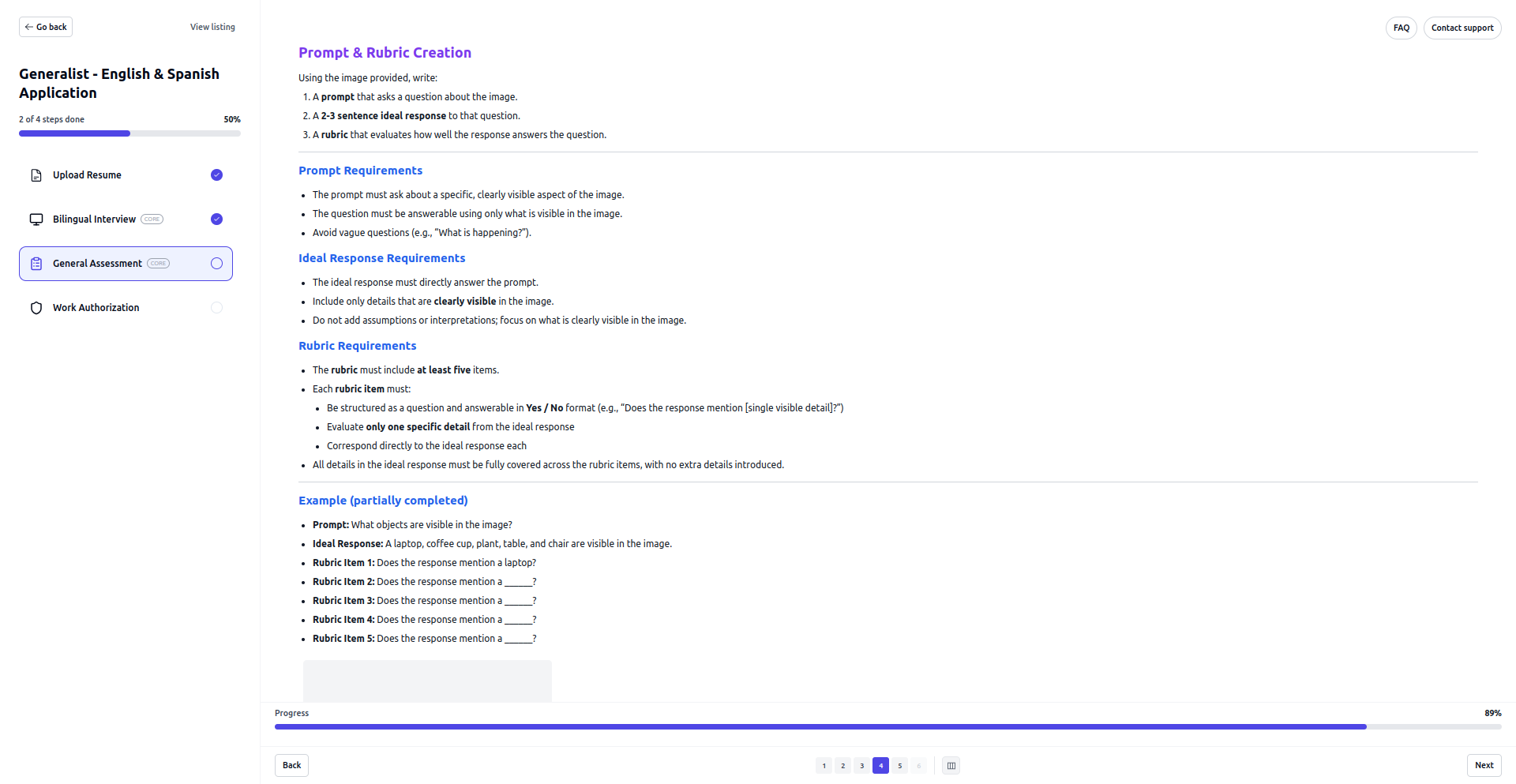
Task: Jump to page 3 of the assessment
Action: coord(861,765)
